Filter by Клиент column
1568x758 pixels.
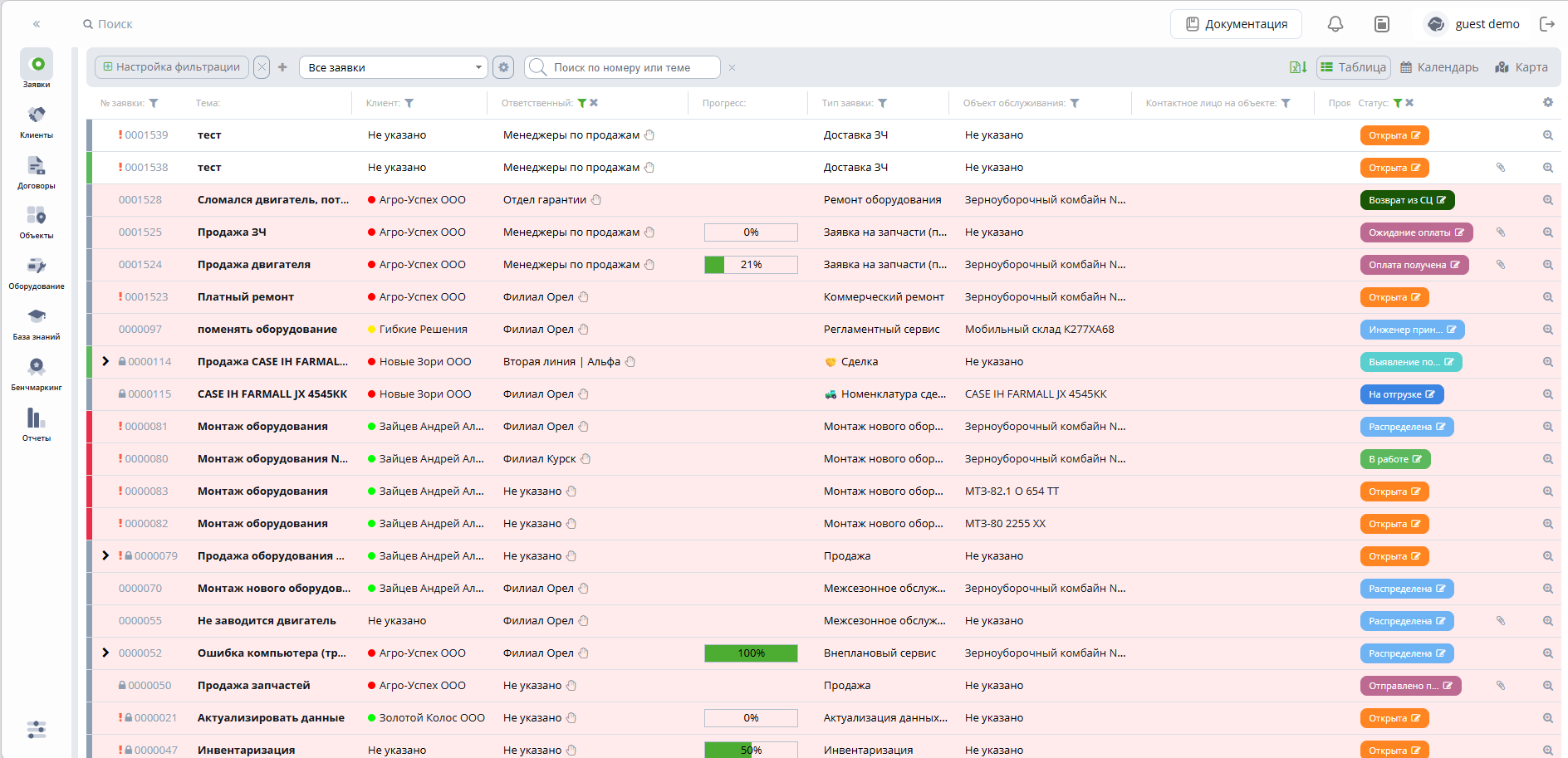[x=409, y=104]
